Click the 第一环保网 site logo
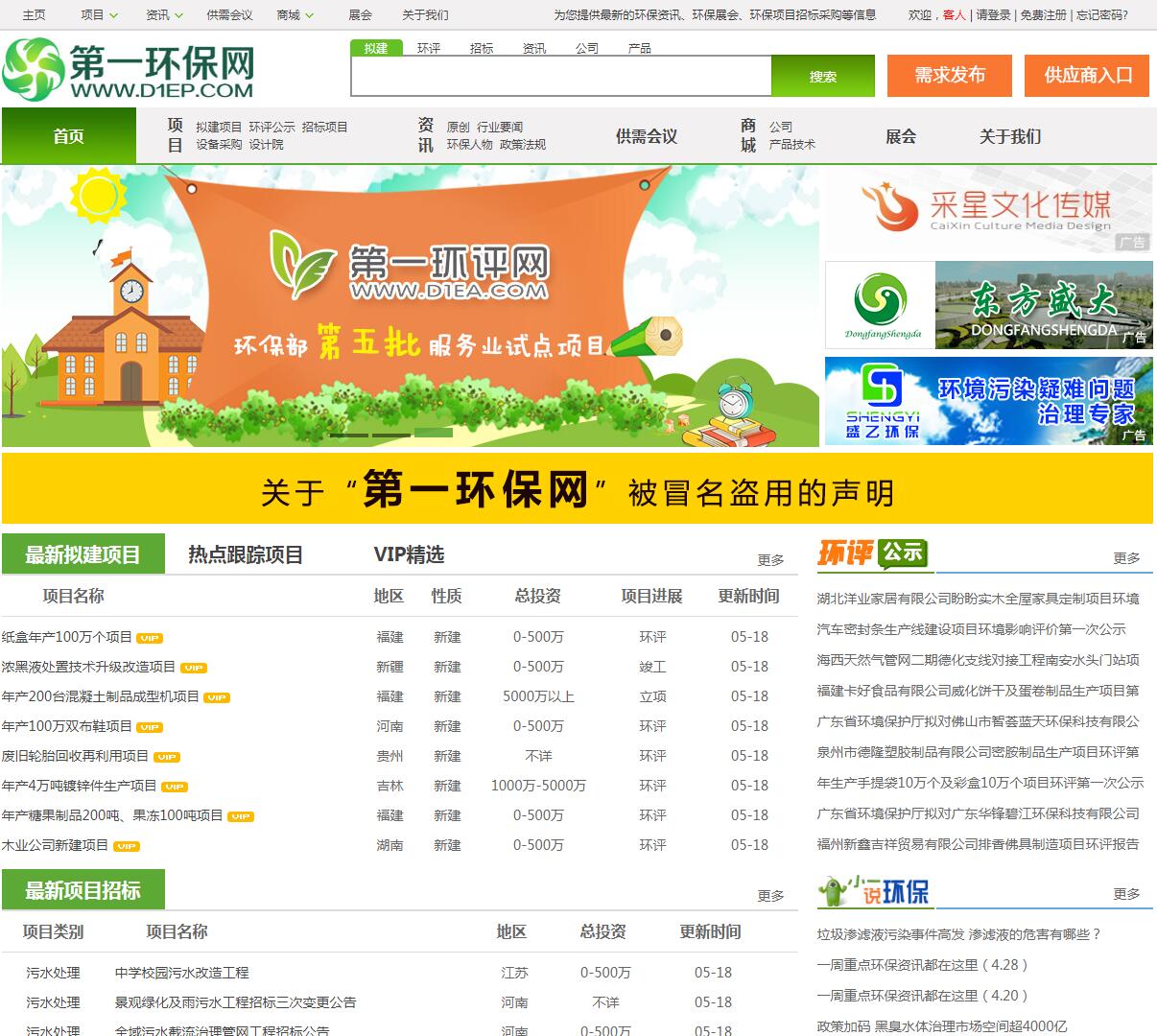This screenshot has height=1036, width=1157. pyautogui.click(x=129, y=69)
